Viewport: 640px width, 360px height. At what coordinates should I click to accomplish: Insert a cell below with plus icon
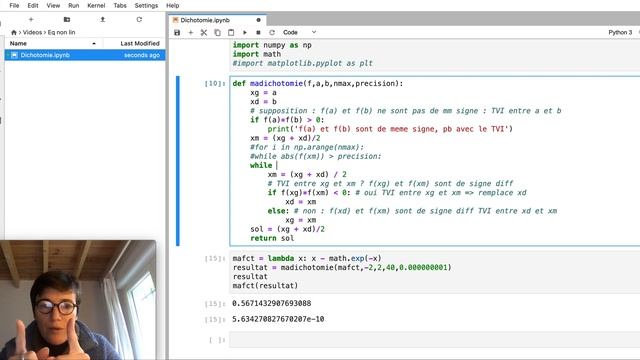[x=191, y=32]
